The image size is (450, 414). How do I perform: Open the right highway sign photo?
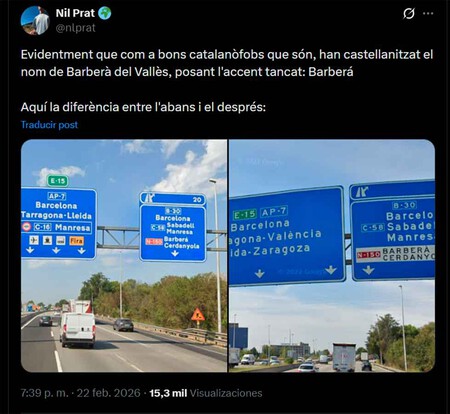click(x=332, y=256)
